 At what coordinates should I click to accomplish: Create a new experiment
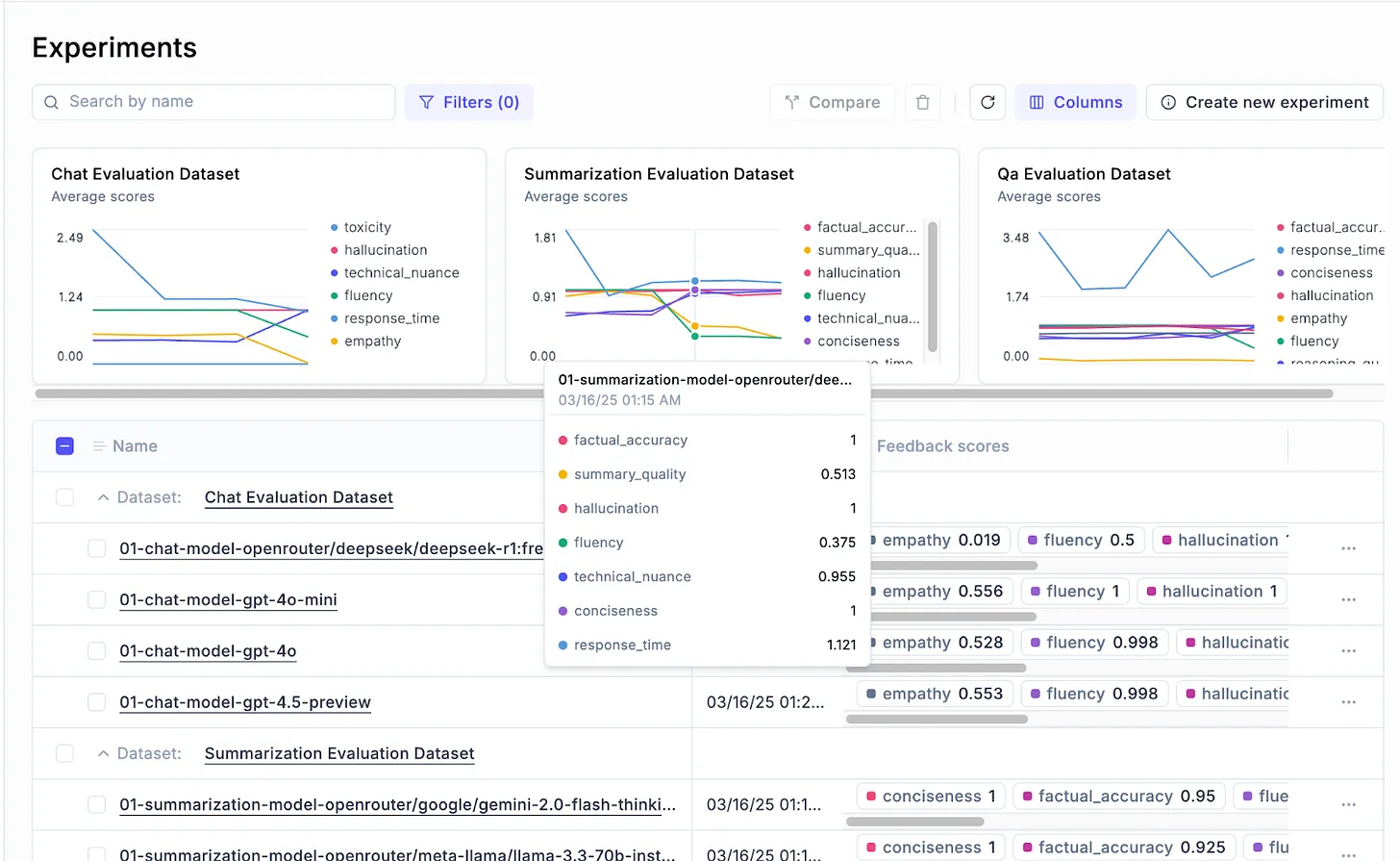(1264, 102)
